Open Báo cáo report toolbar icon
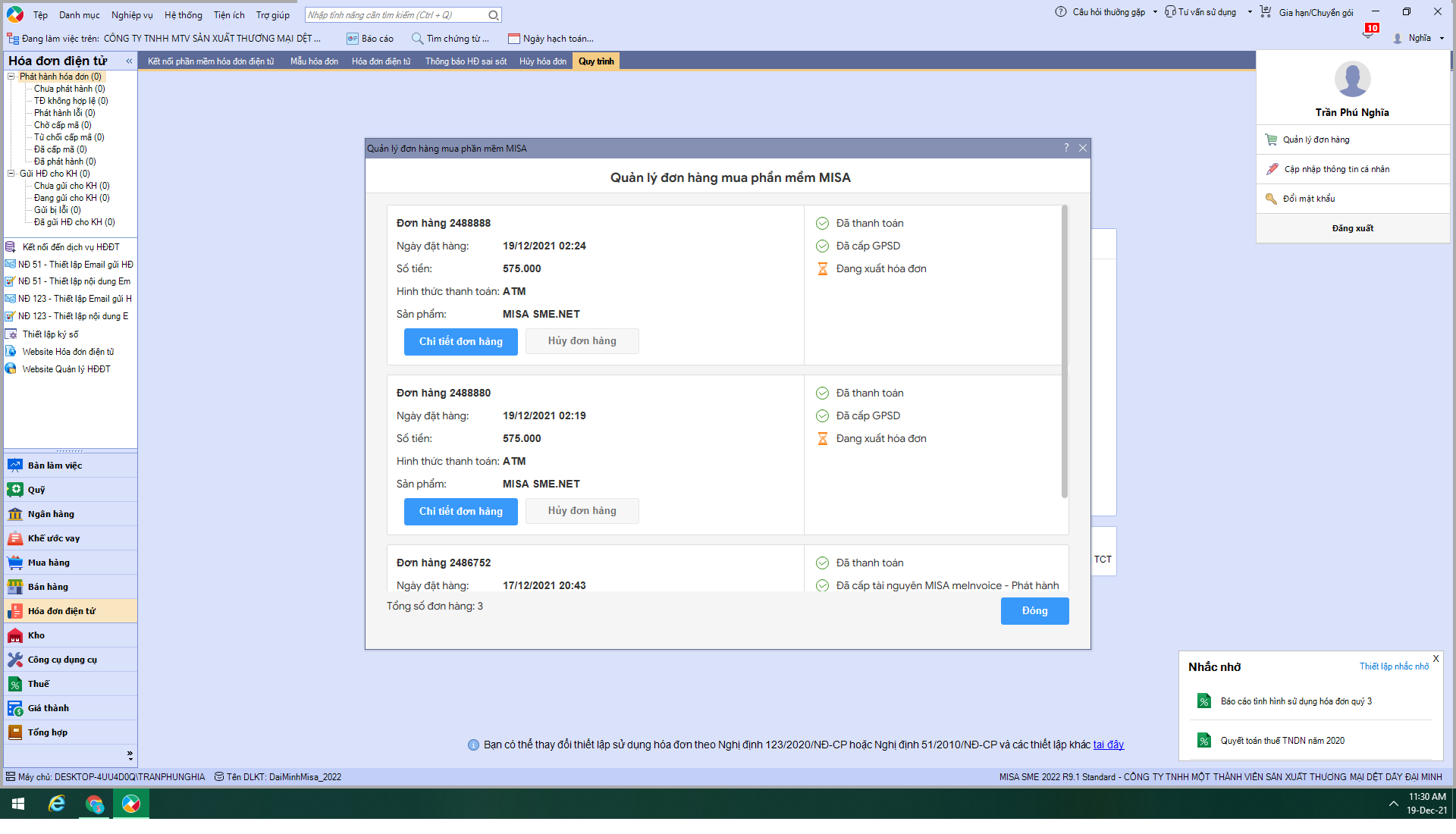This screenshot has height=834, width=1456. (370, 39)
